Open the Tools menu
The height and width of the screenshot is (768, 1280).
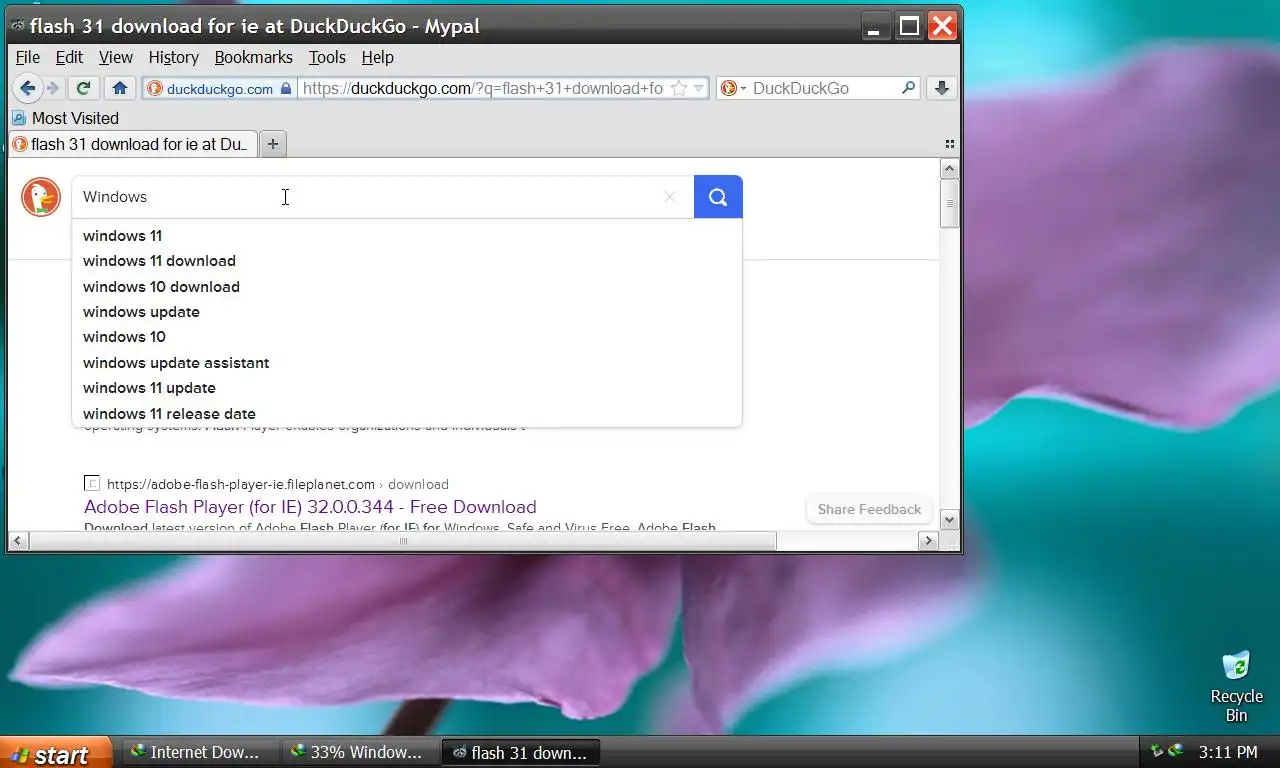(x=327, y=57)
